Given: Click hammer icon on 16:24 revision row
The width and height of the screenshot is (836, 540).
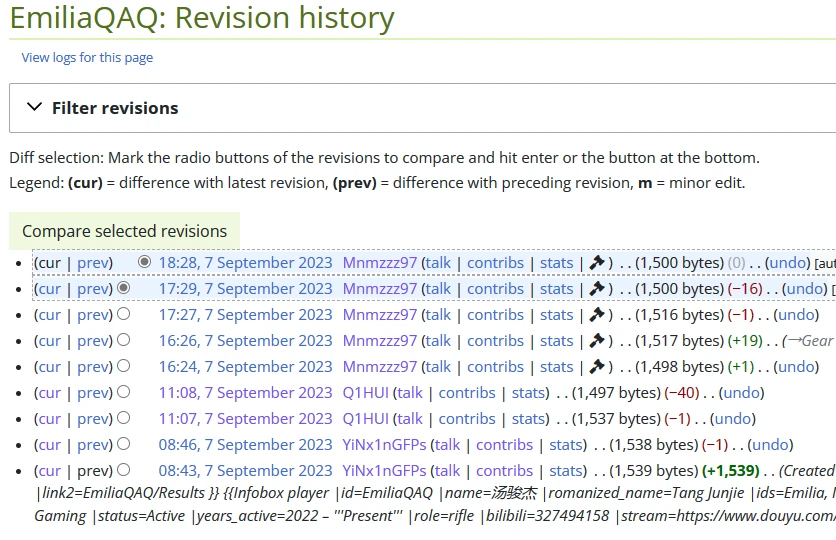Looking at the screenshot, I should point(597,367).
